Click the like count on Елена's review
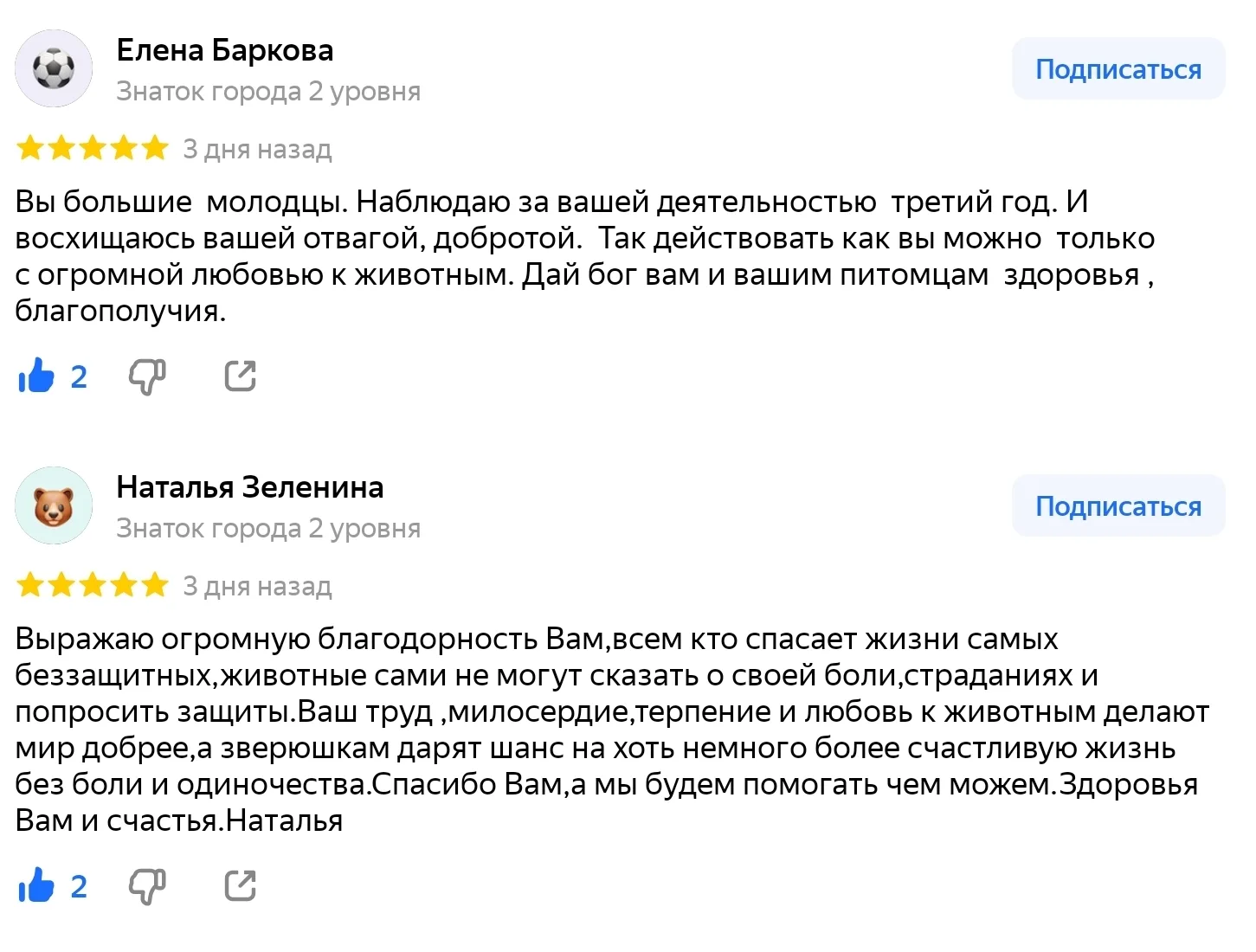Screen dimensions: 1256x952 79,376
